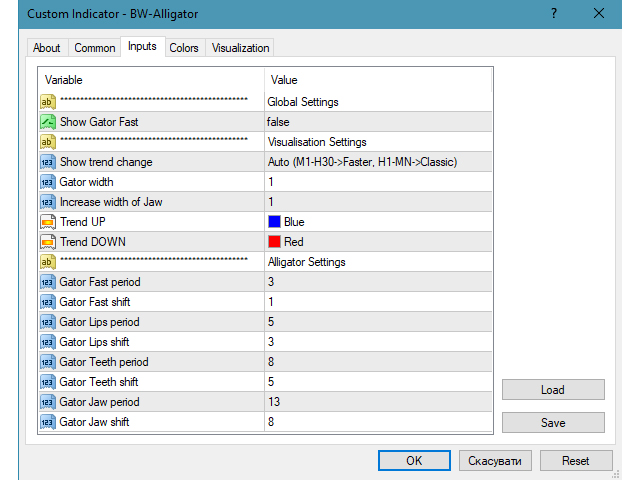Select the blue color swatch for Trend UP

[x=274, y=222]
